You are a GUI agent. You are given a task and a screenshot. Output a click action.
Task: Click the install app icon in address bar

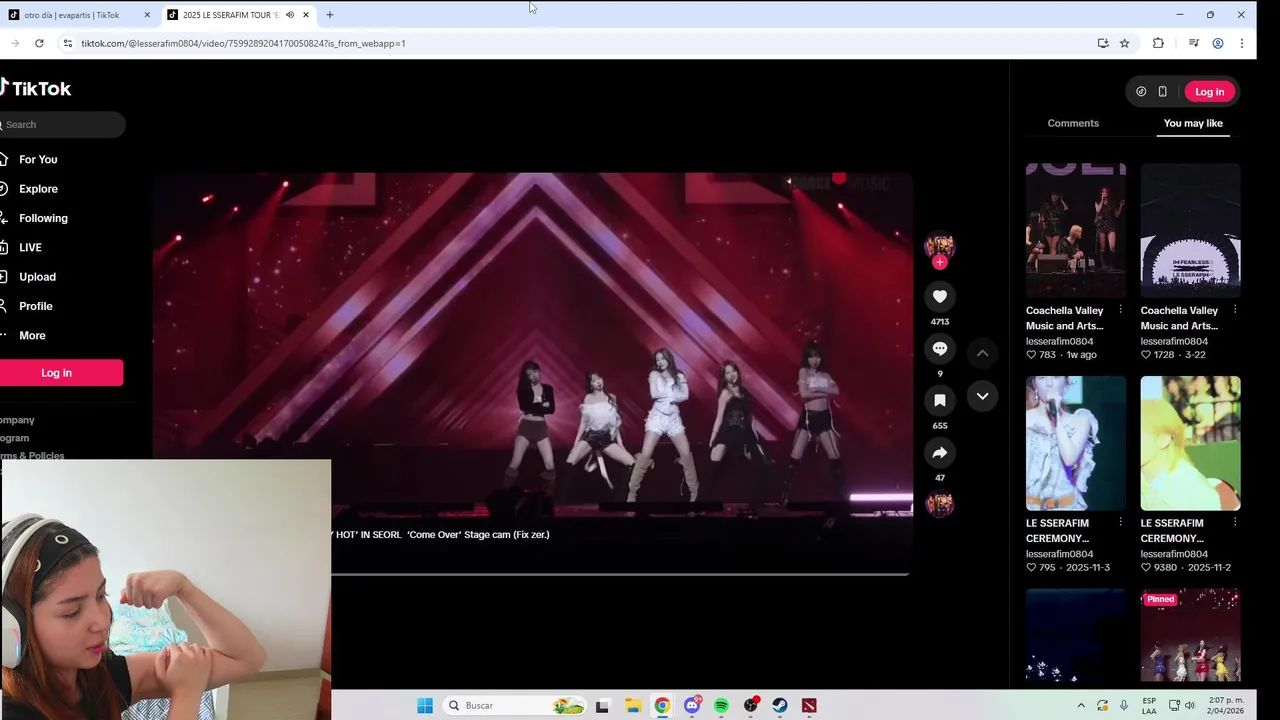(x=1103, y=43)
